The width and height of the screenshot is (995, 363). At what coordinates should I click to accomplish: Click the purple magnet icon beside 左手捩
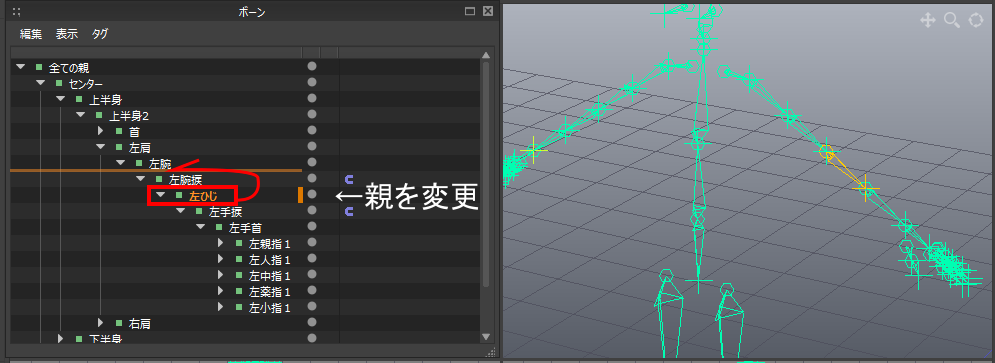tap(348, 212)
